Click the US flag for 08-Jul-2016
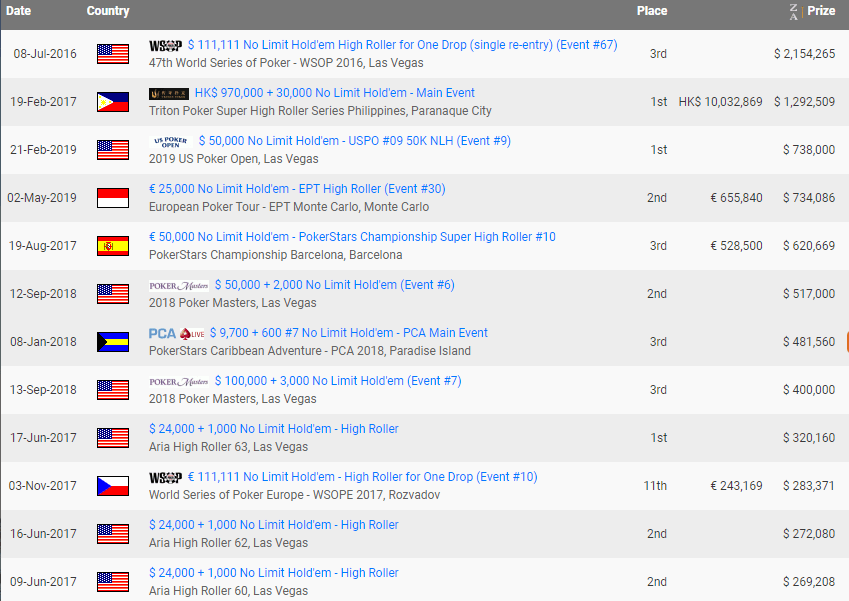The height and width of the screenshot is (601, 849). (x=112, y=54)
